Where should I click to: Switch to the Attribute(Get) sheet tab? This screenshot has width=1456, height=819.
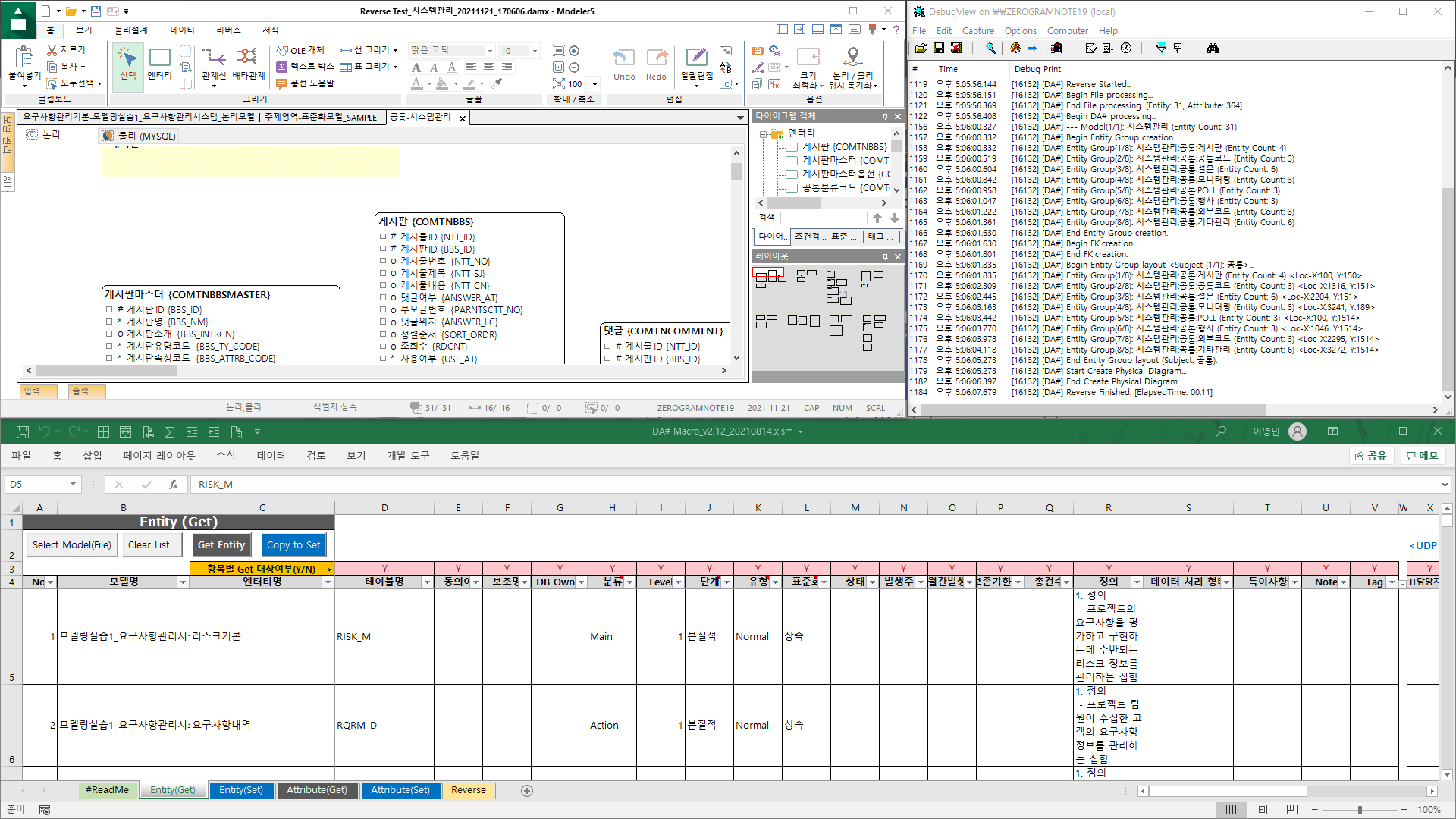tap(316, 790)
